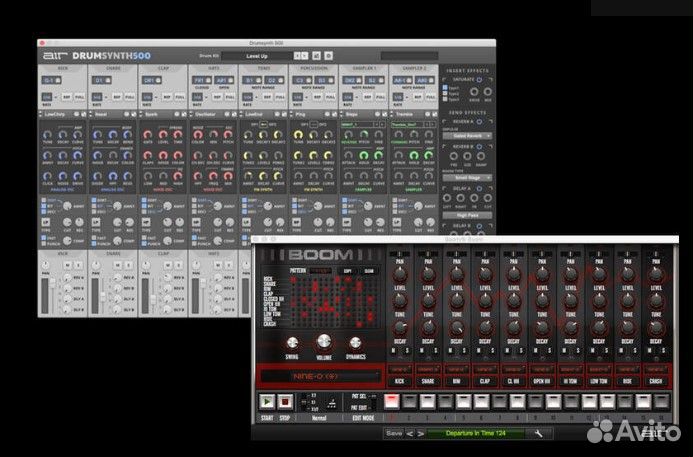Click the Sampler 1 Hold green knob

[363, 155]
